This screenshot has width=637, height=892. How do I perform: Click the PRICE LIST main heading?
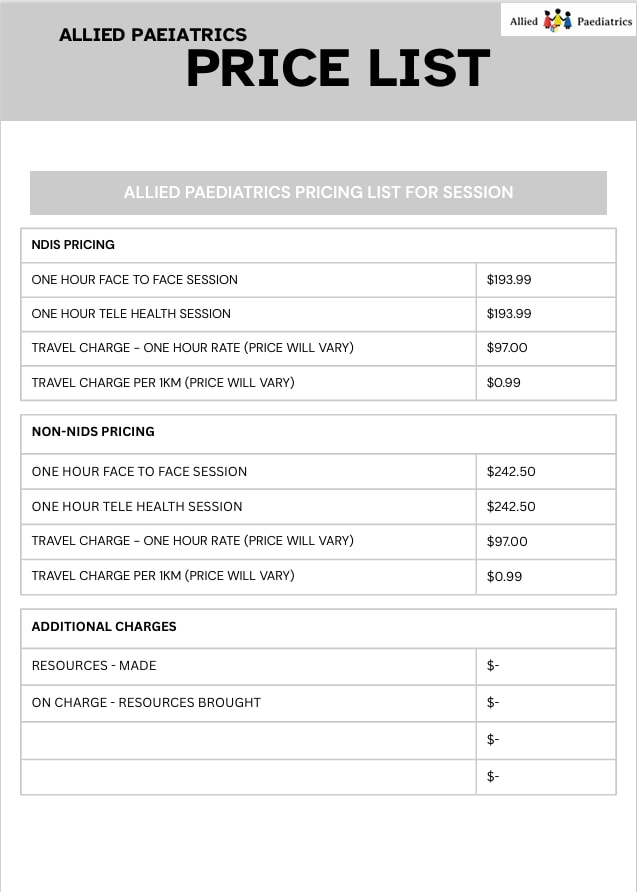click(338, 69)
